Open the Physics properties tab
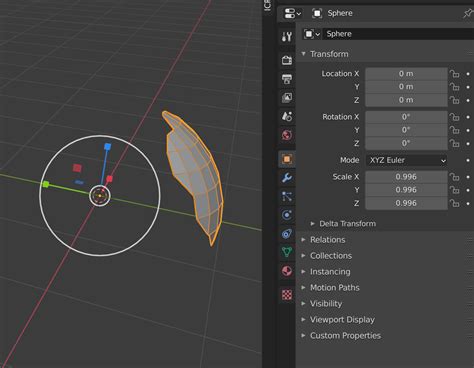Viewport: 474px width, 368px height. tap(287, 215)
